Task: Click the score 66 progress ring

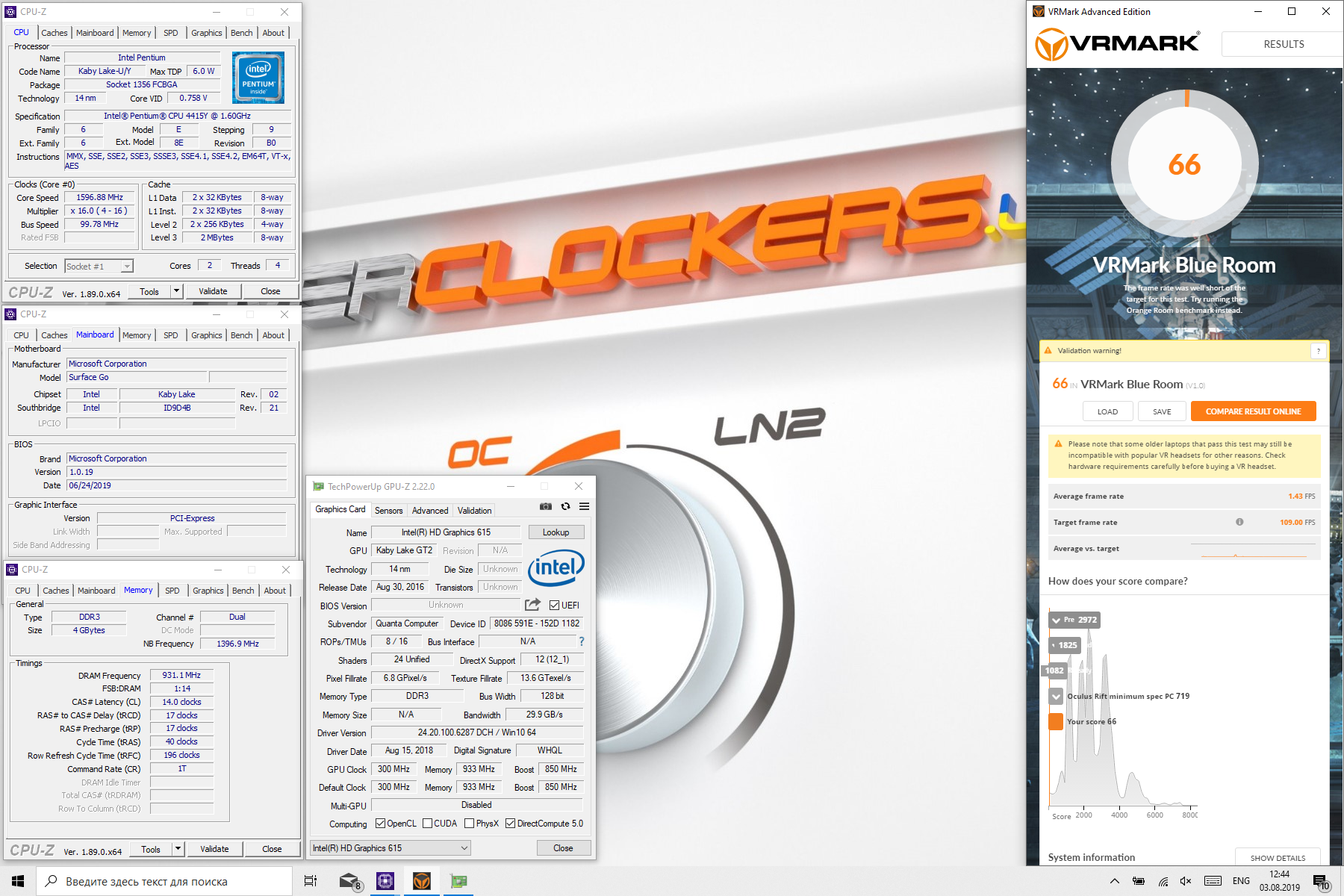Action: (x=1185, y=164)
